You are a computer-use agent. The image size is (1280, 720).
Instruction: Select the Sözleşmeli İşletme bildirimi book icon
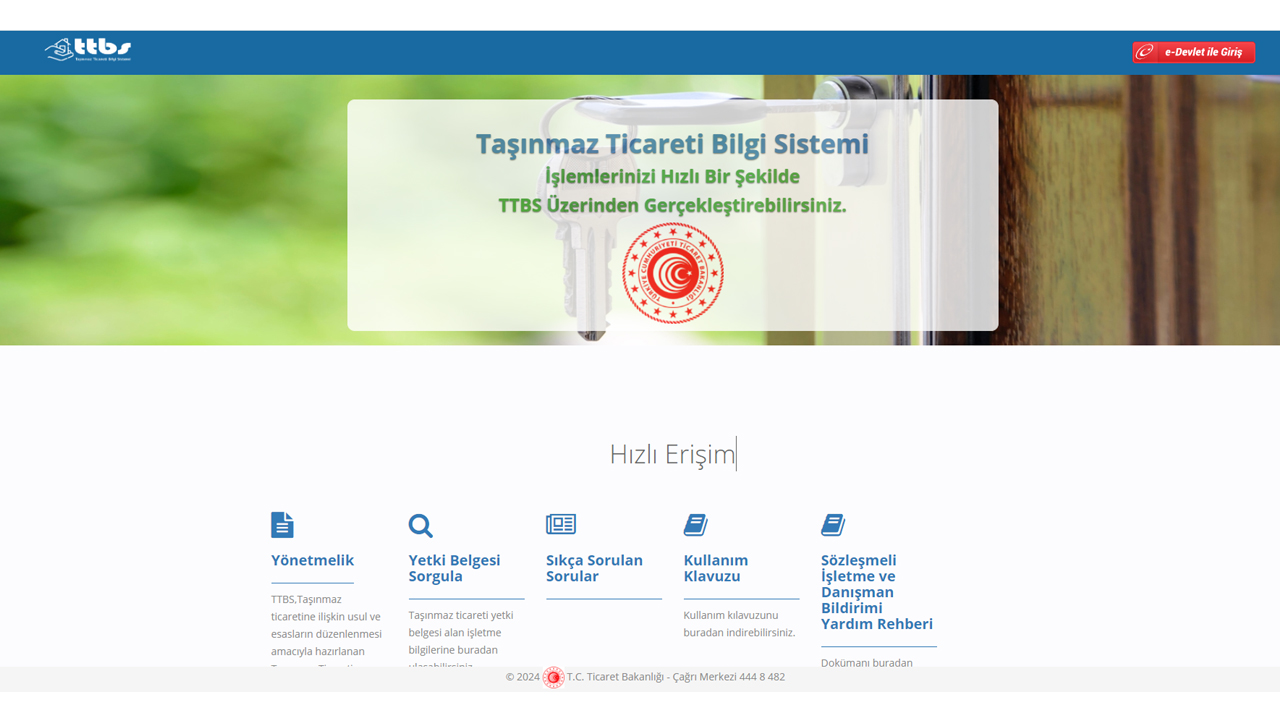(833, 524)
